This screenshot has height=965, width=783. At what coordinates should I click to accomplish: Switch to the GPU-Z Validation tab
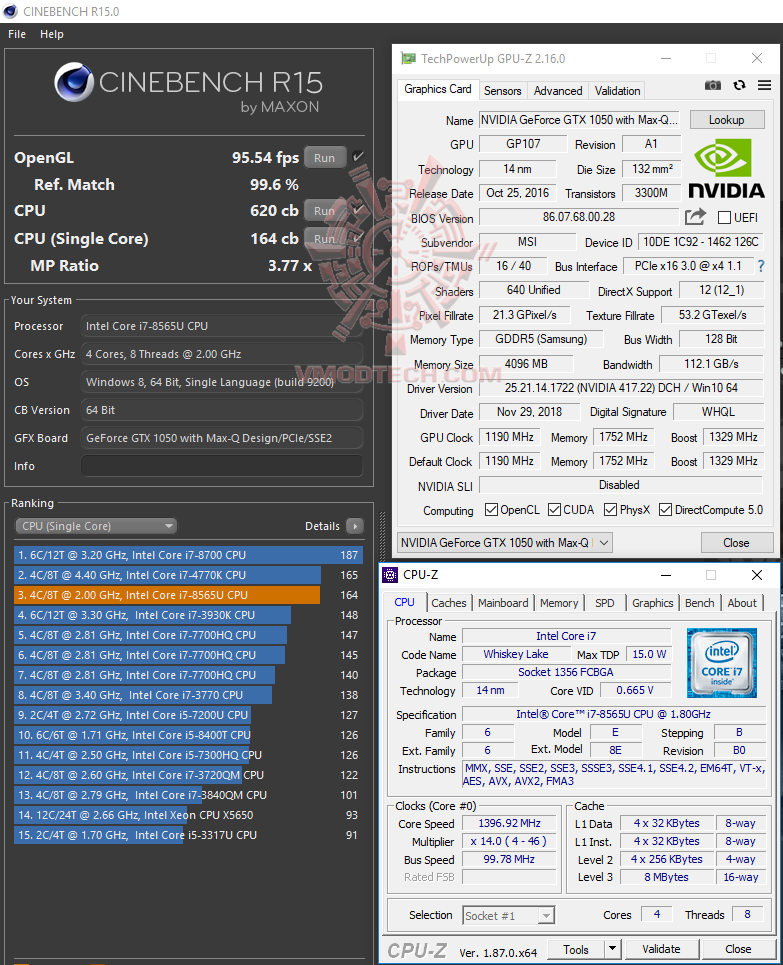tap(617, 90)
